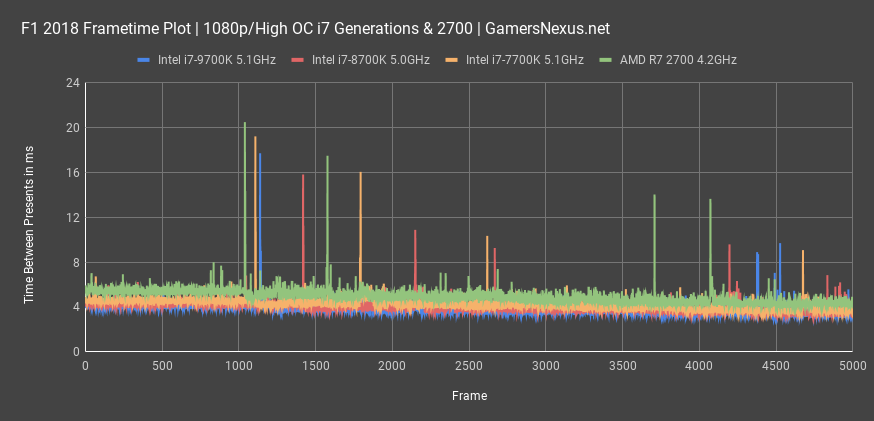874x421 pixels.
Task: Choose the Intel i7-7700K 5.1GHz legend label
Action: click(525, 60)
